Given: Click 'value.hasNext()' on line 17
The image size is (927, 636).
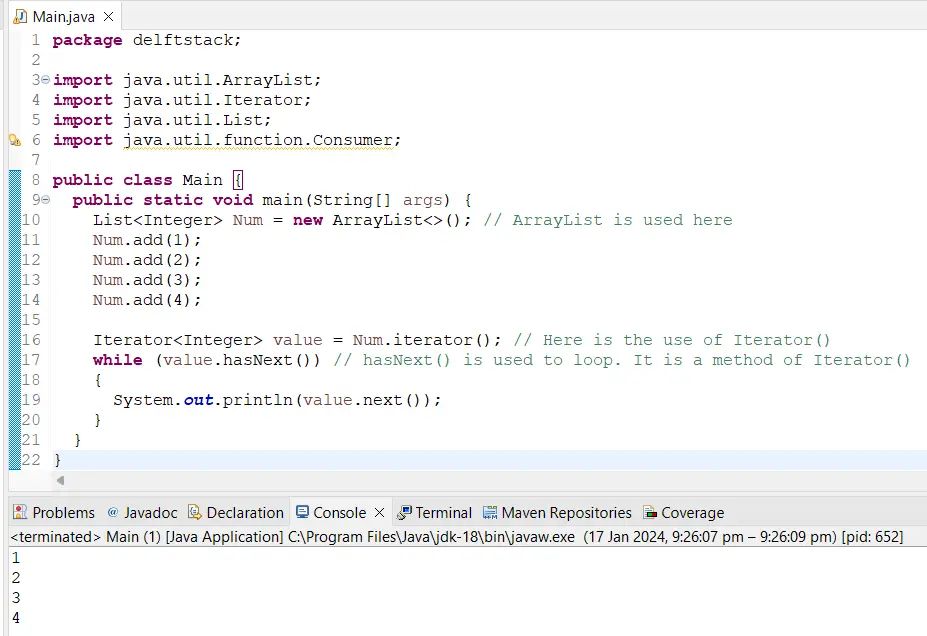Looking at the screenshot, I should pos(237,360).
